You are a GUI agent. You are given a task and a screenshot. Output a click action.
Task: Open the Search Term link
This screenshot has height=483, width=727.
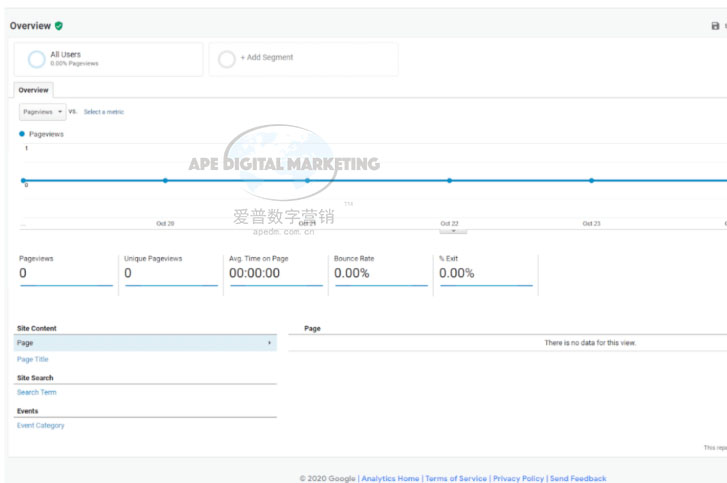[37, 392]
